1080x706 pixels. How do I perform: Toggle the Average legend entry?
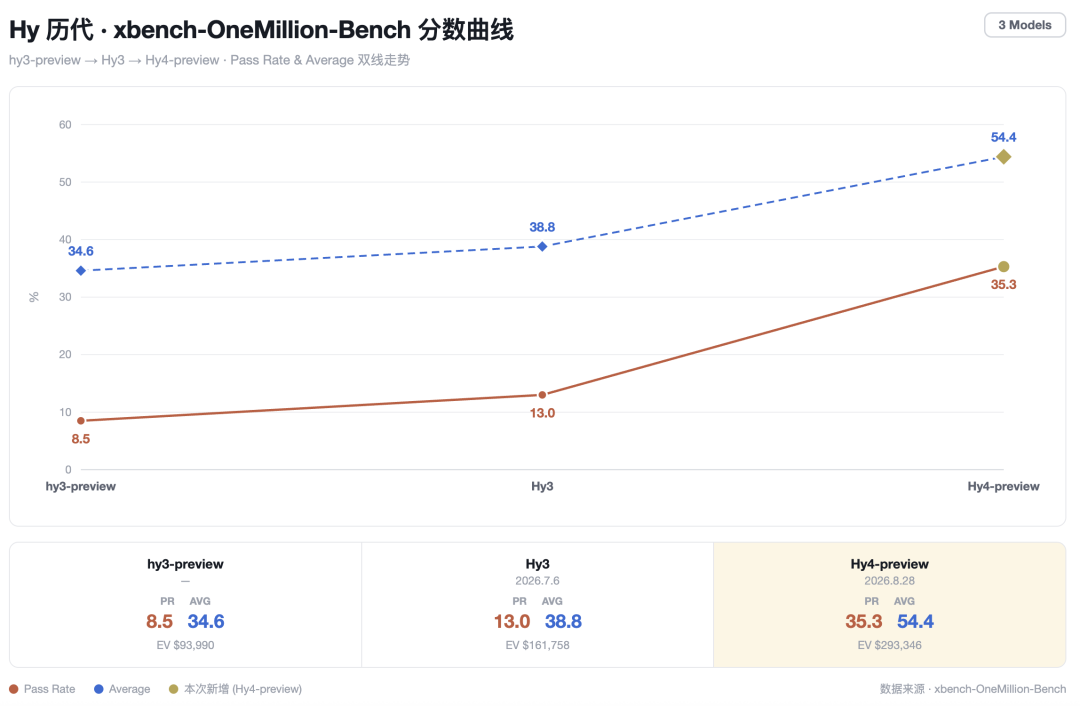tap(122, 689)
